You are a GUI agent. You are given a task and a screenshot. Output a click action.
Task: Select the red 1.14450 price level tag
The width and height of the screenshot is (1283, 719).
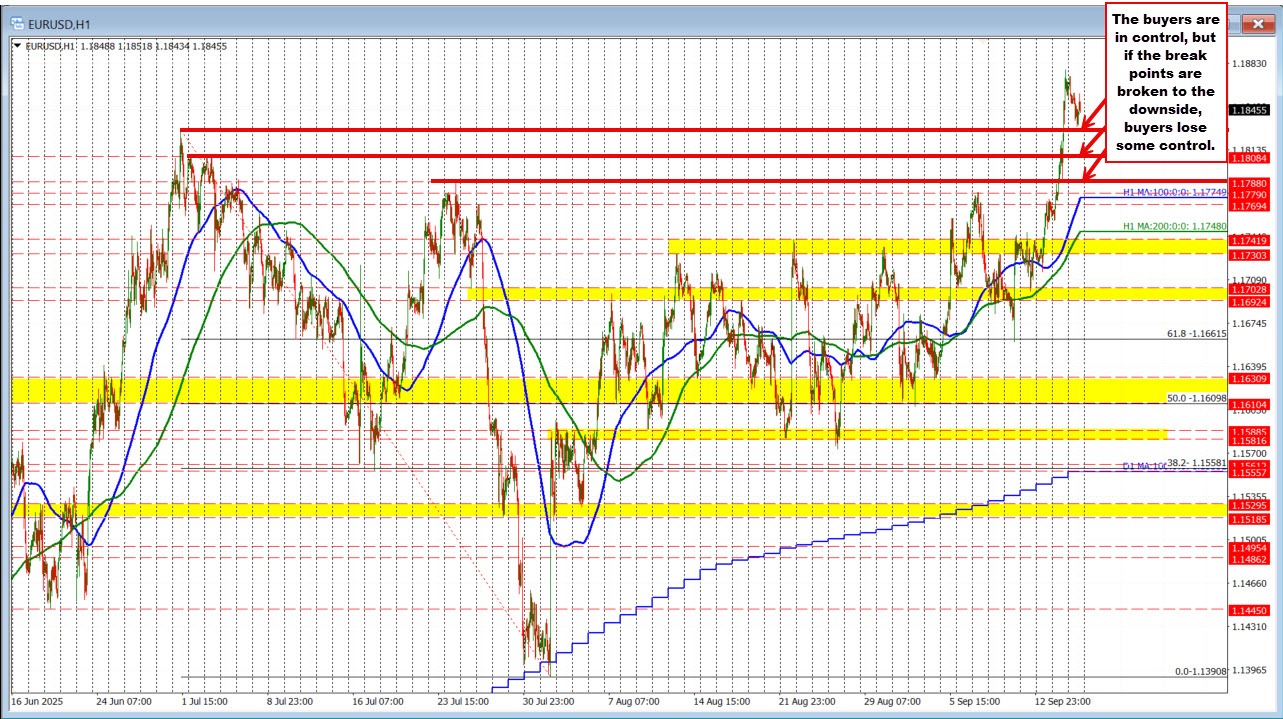pyautogui.click(x=1251, y=610)
